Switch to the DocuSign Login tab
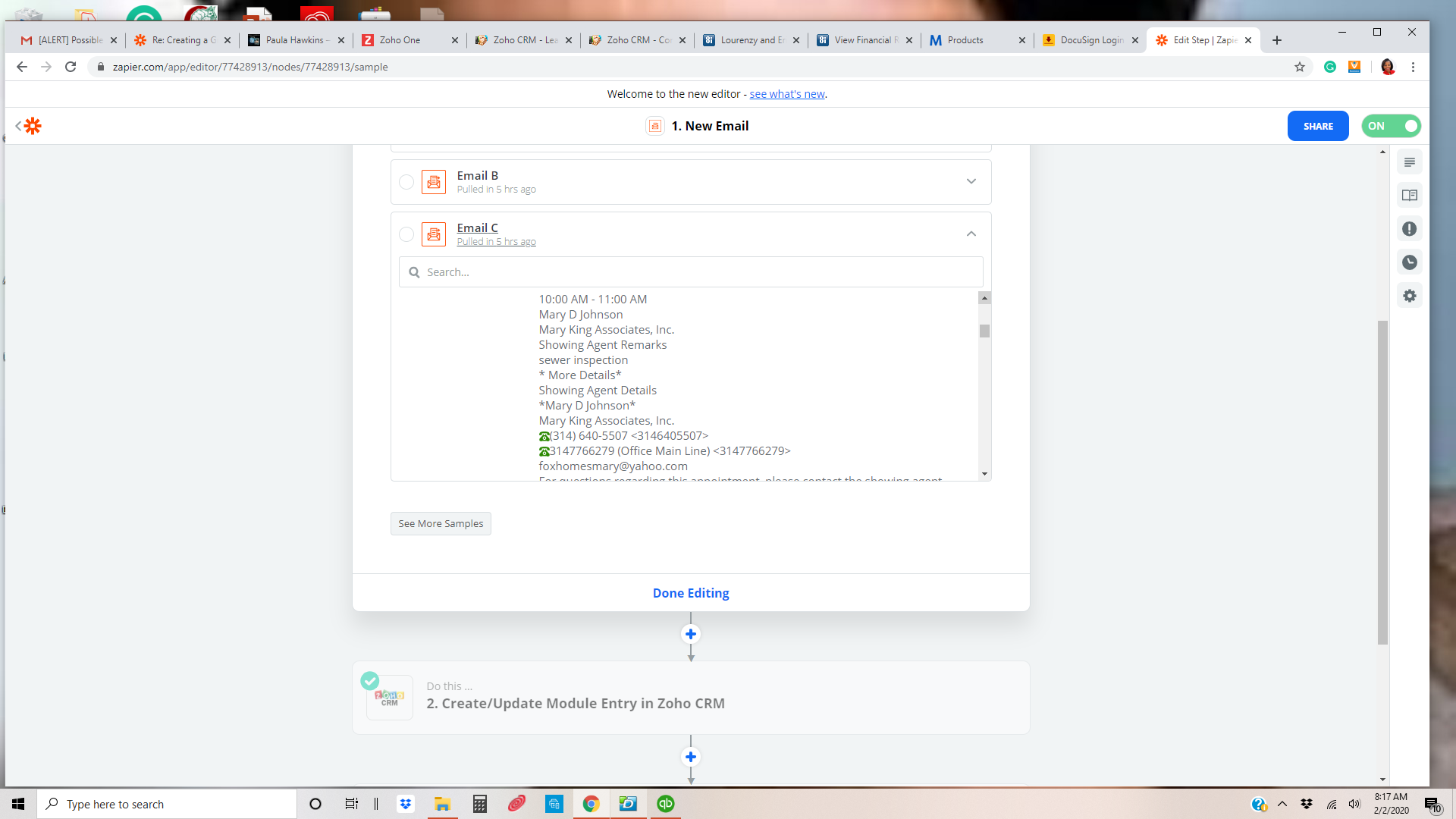This screenshot has width=1456, height=819. coord(1090,40)
